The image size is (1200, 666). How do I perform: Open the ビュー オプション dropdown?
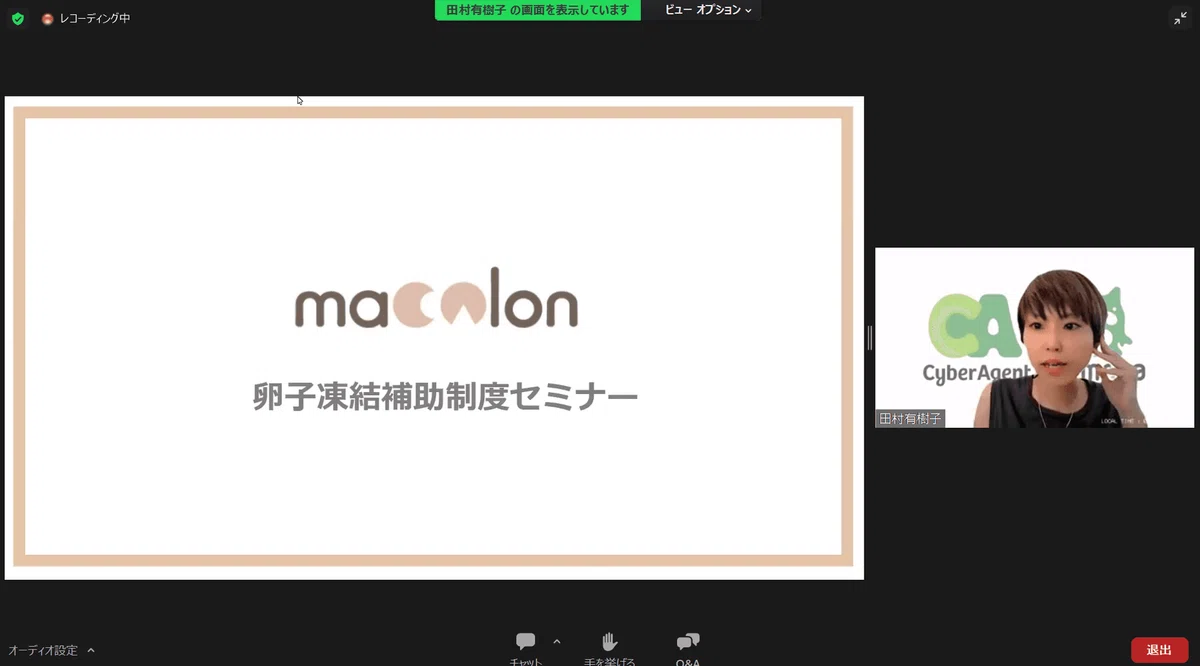(x=709, y=10)
